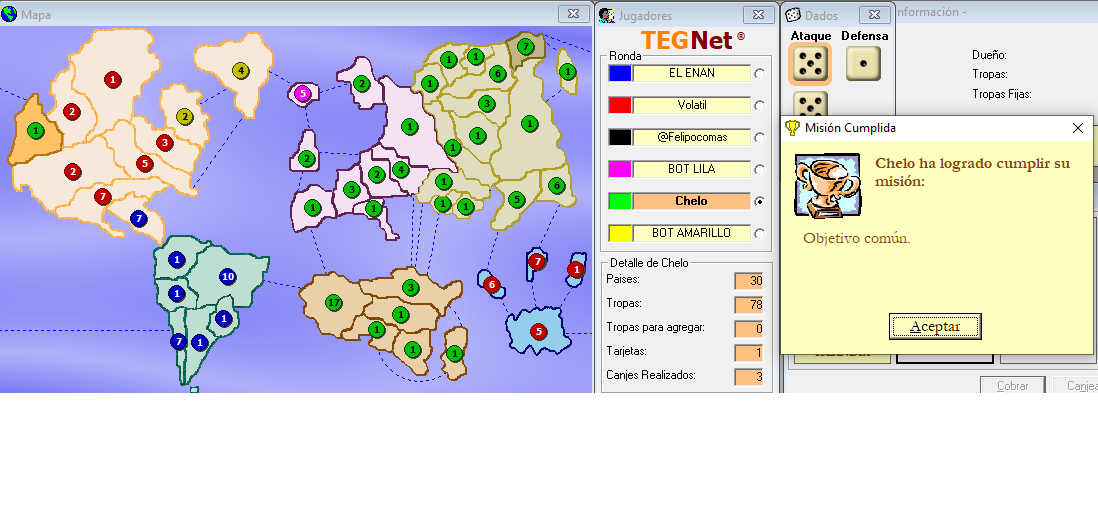Click the yellow army token with 4 troops
1098x509 pixels.
(240, 71)
